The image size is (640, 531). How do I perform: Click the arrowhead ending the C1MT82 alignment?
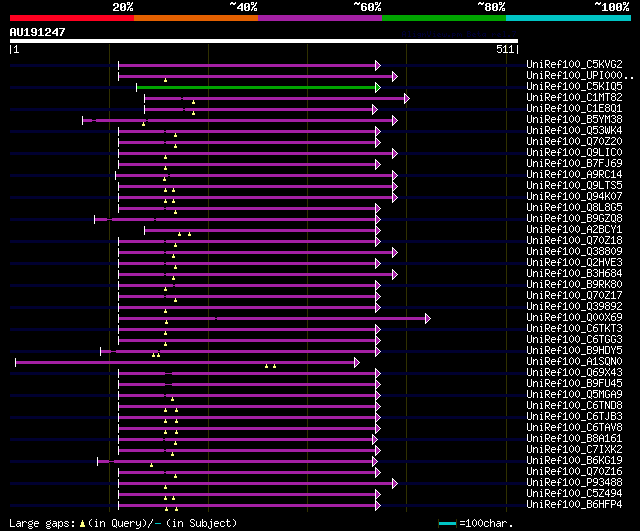point(407,98)
